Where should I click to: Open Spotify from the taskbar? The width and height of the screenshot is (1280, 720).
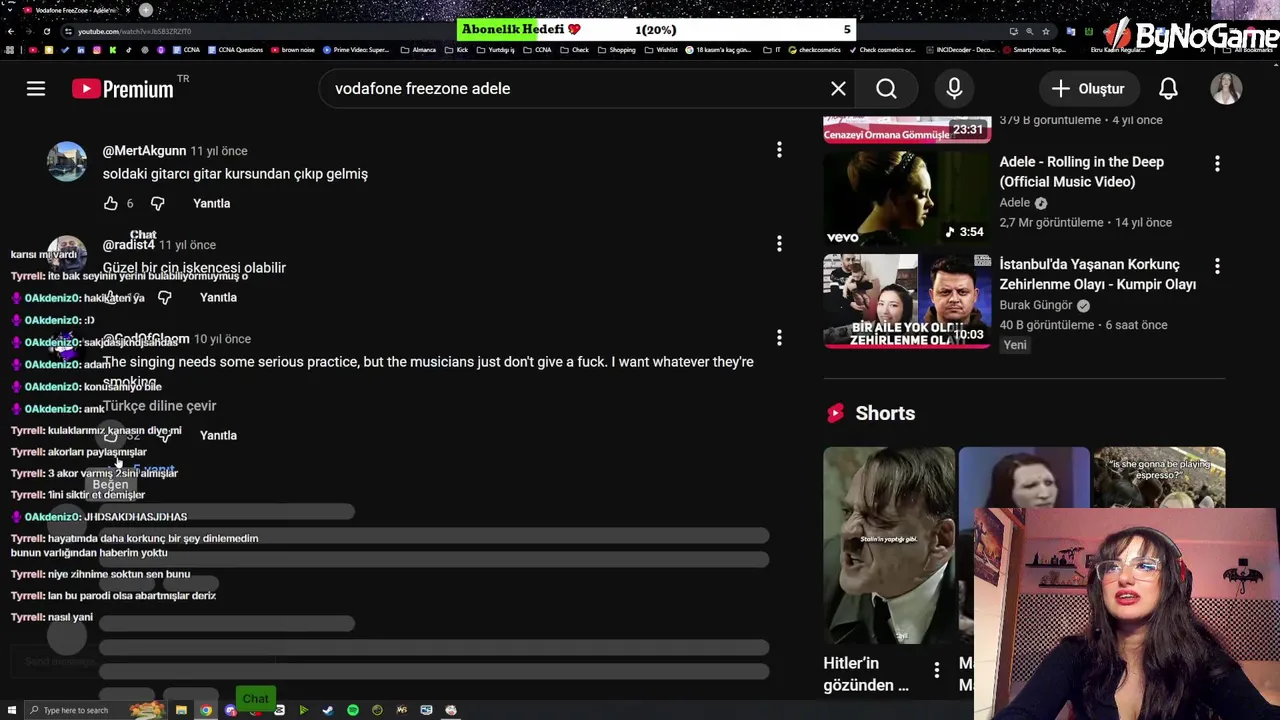(353, 710)
